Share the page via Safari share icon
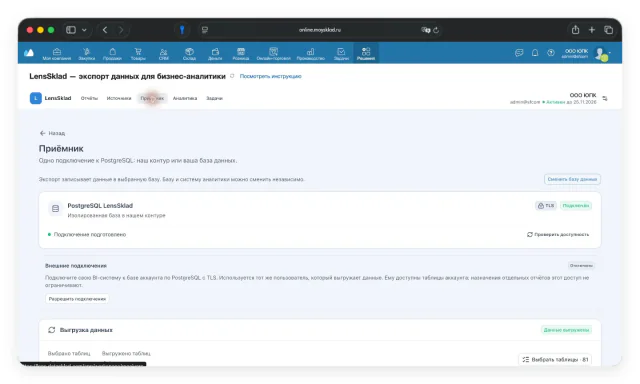The width and height of the screenshot is (640, 384). [x=576, y=29]
